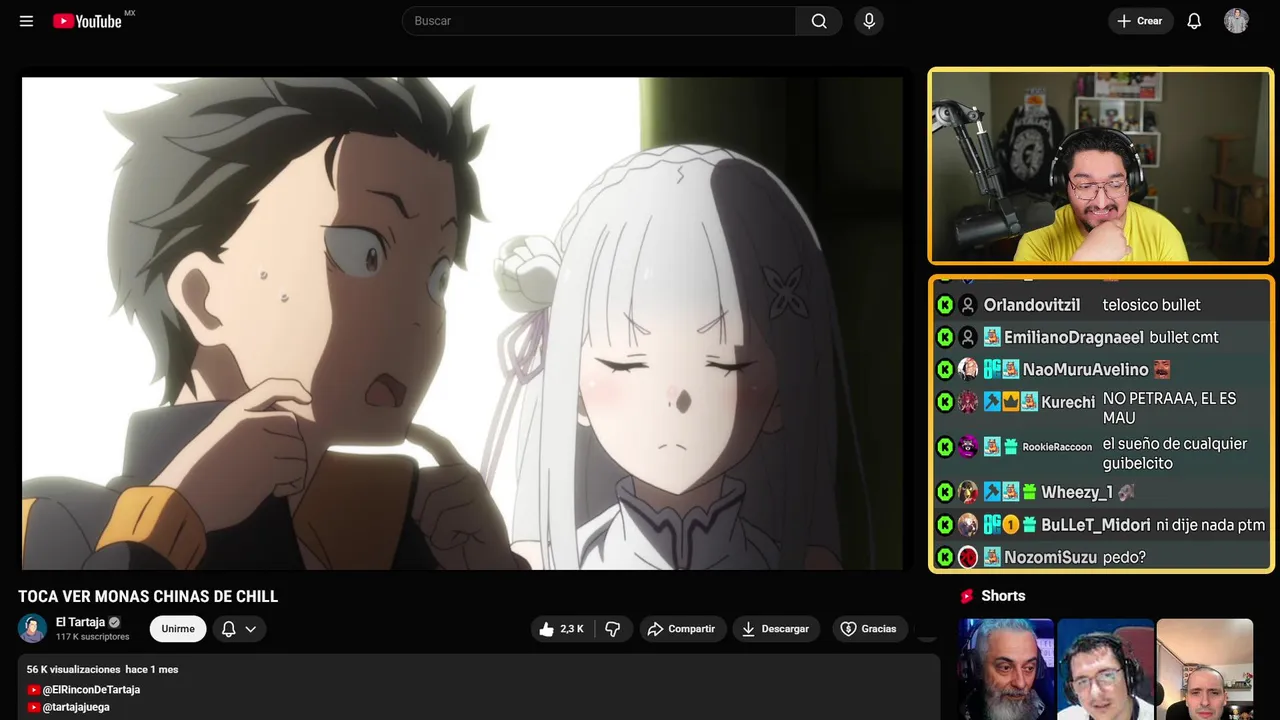Dislike the video with thumbs down
The width and height of the screenshot is (1280, 720).
point(613,629)
